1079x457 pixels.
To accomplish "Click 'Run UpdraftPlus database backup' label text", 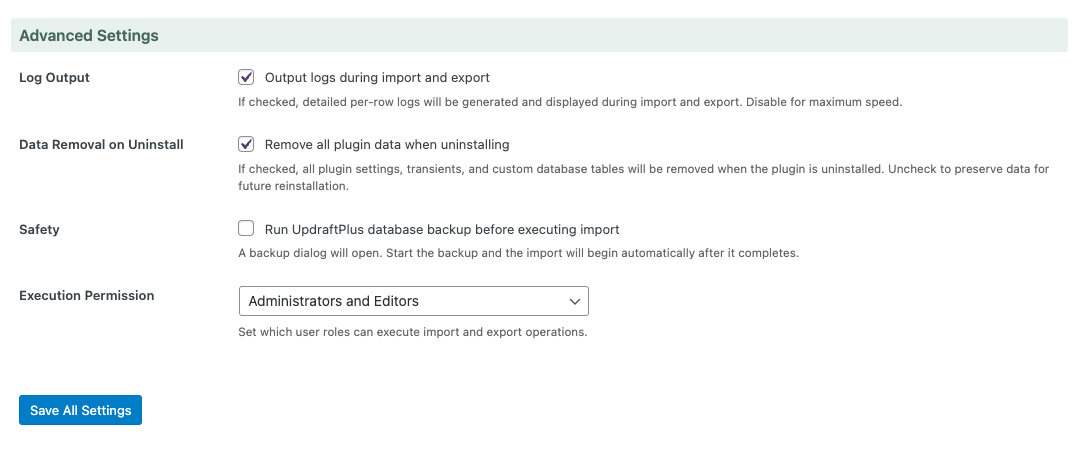I will click(x=442, y=229).
